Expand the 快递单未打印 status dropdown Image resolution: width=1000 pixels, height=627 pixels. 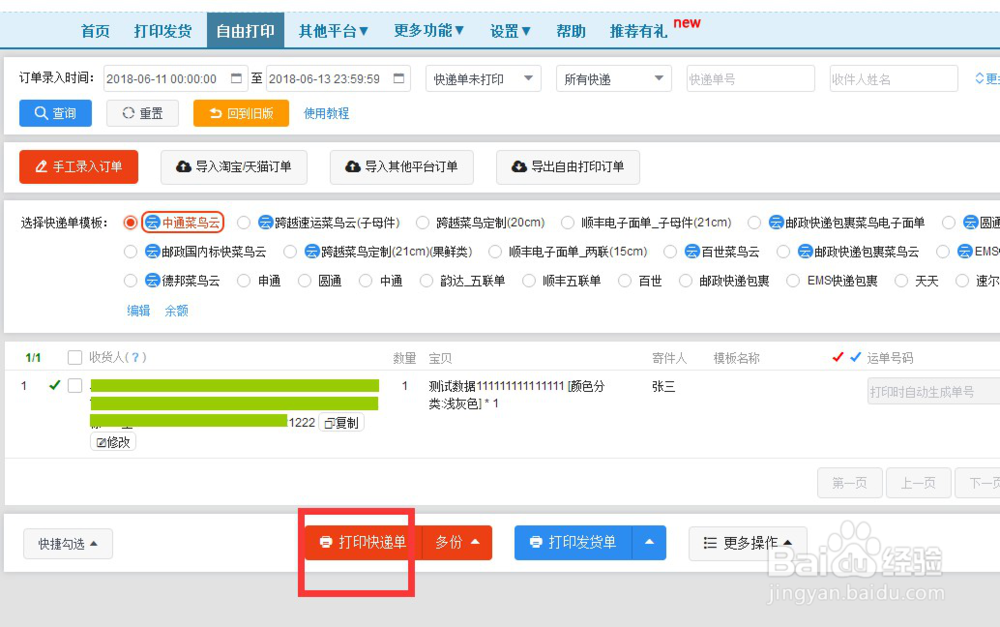(483, 78)
